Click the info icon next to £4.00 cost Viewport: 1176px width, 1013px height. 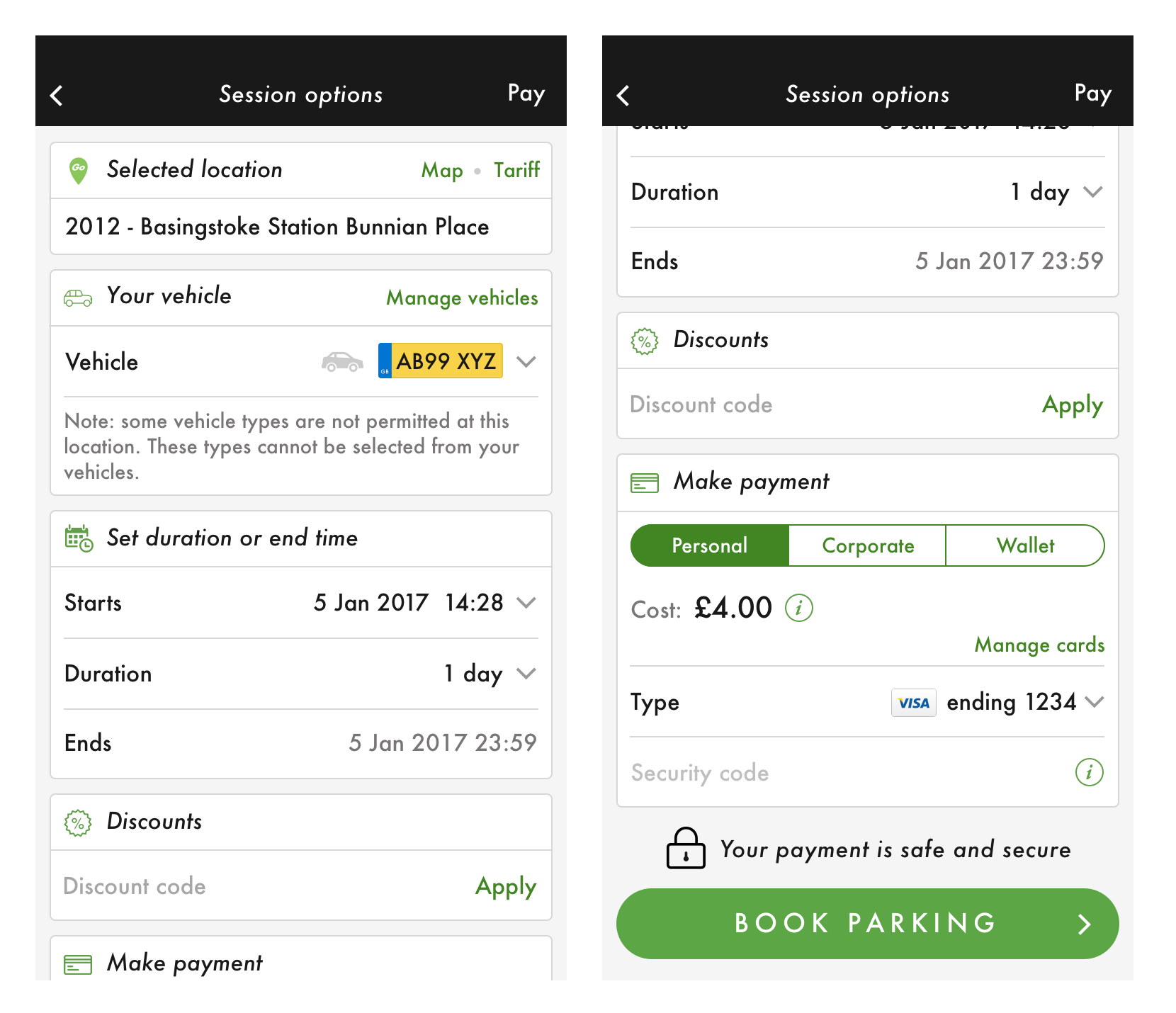[799, 607]
